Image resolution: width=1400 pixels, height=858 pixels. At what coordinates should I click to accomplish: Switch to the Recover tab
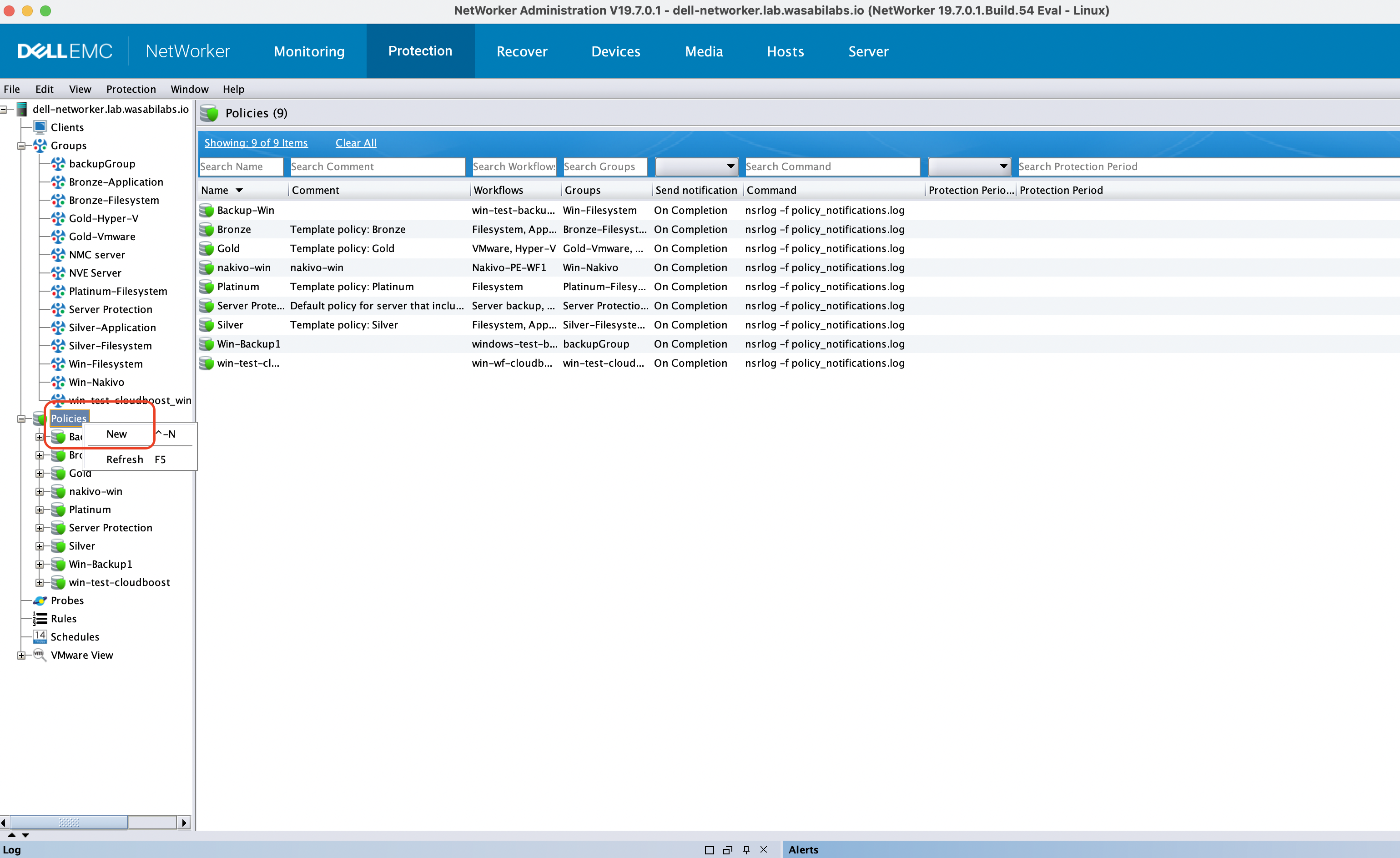[x=522, y=51]
